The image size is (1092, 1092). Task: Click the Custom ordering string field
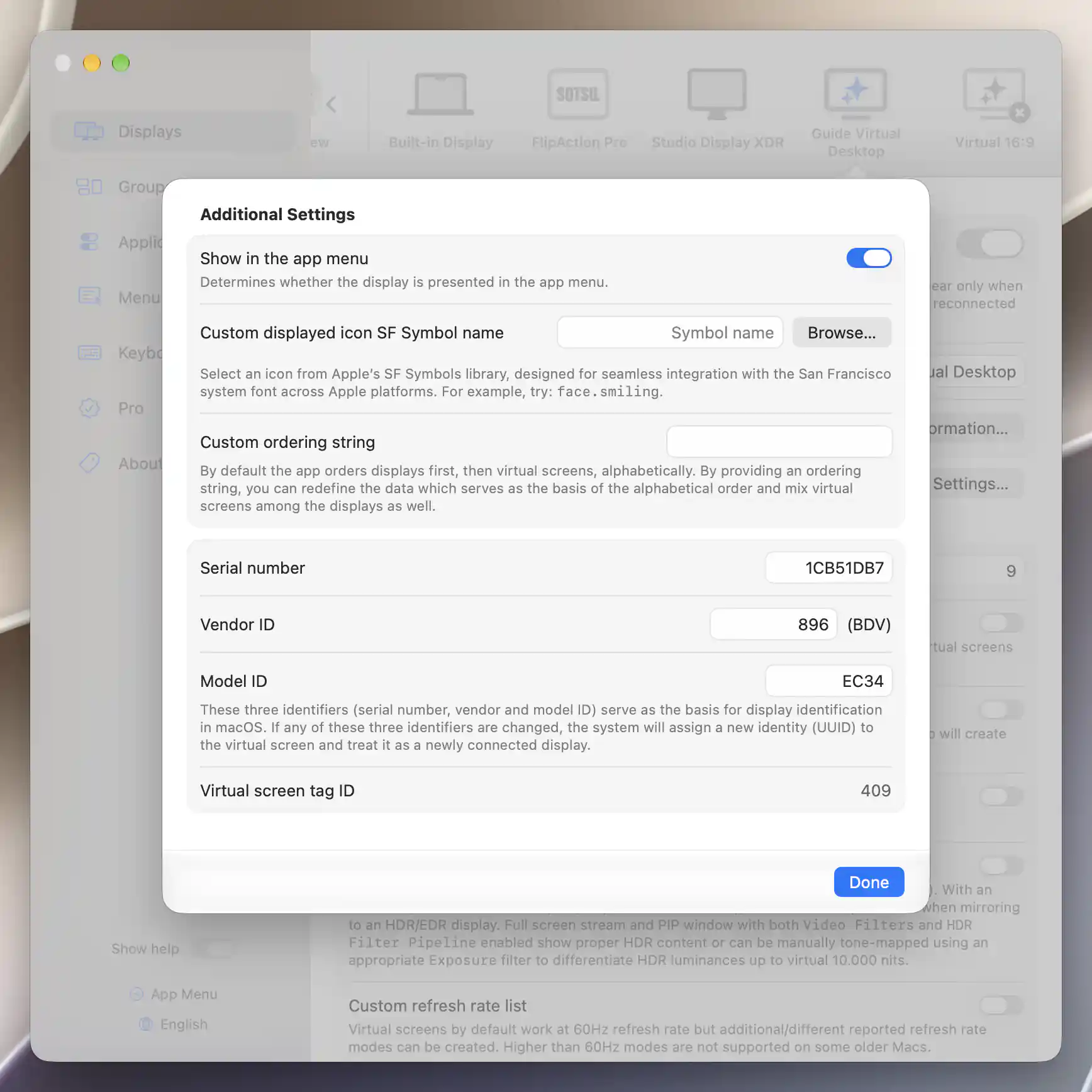pyautogui.click(x=779, y=442)
